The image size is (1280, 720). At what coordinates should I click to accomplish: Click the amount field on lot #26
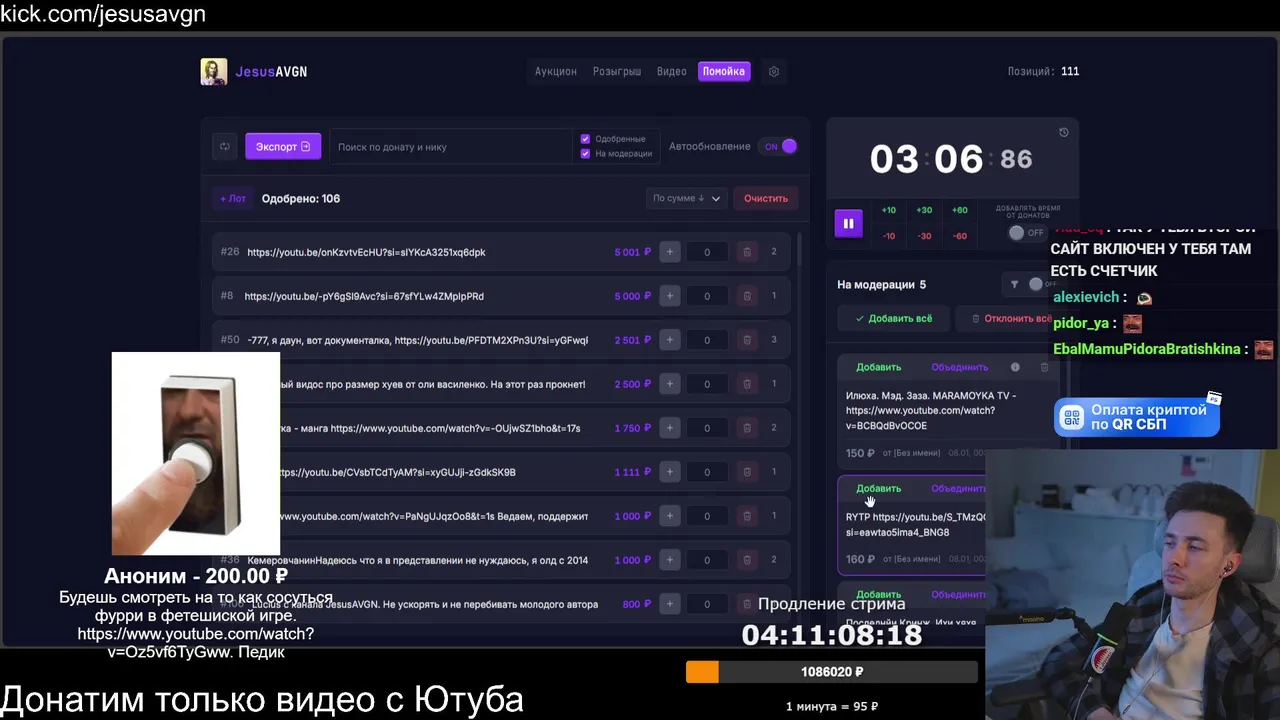point(707,252)
